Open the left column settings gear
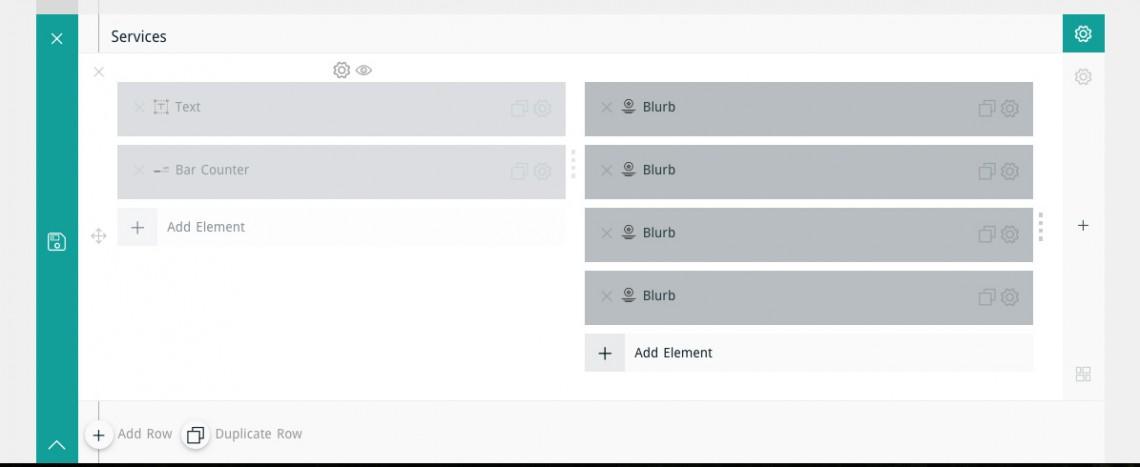This screenshot has height=467, width=1140. [x=342, y=70]
